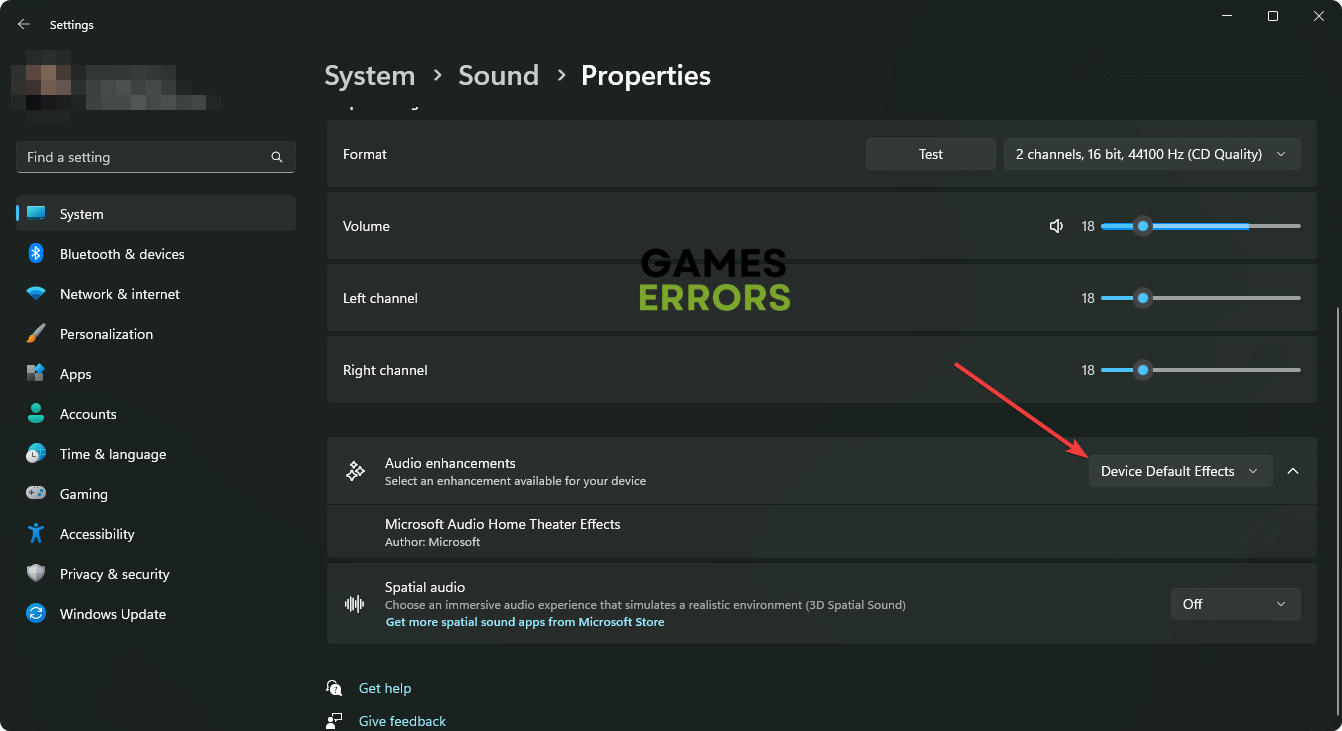Click the search magnifier icon
Viewport: 1342px width, 731px height.
click(x=277, y=157)
